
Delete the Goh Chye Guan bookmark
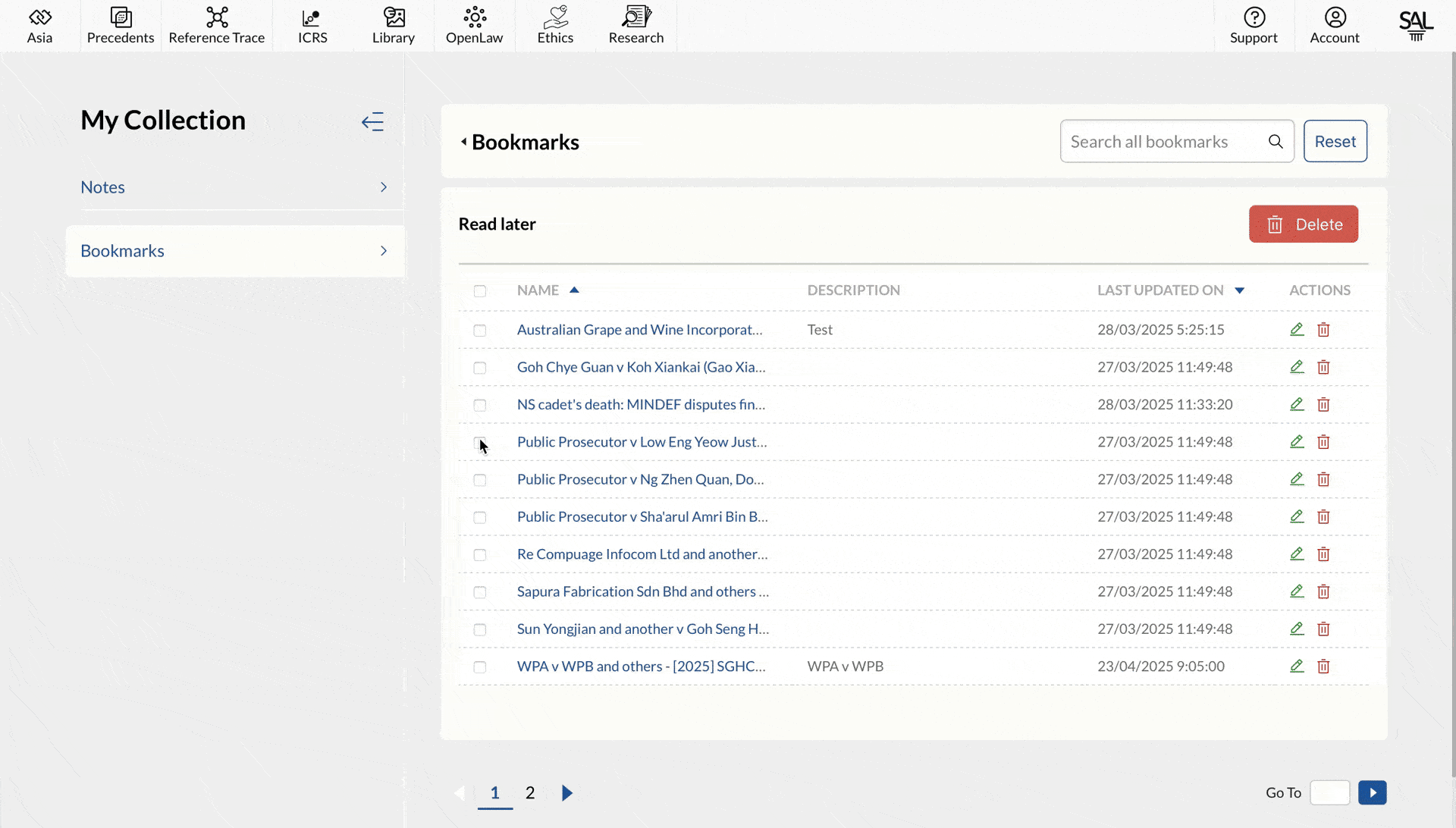coord(1323,367)
